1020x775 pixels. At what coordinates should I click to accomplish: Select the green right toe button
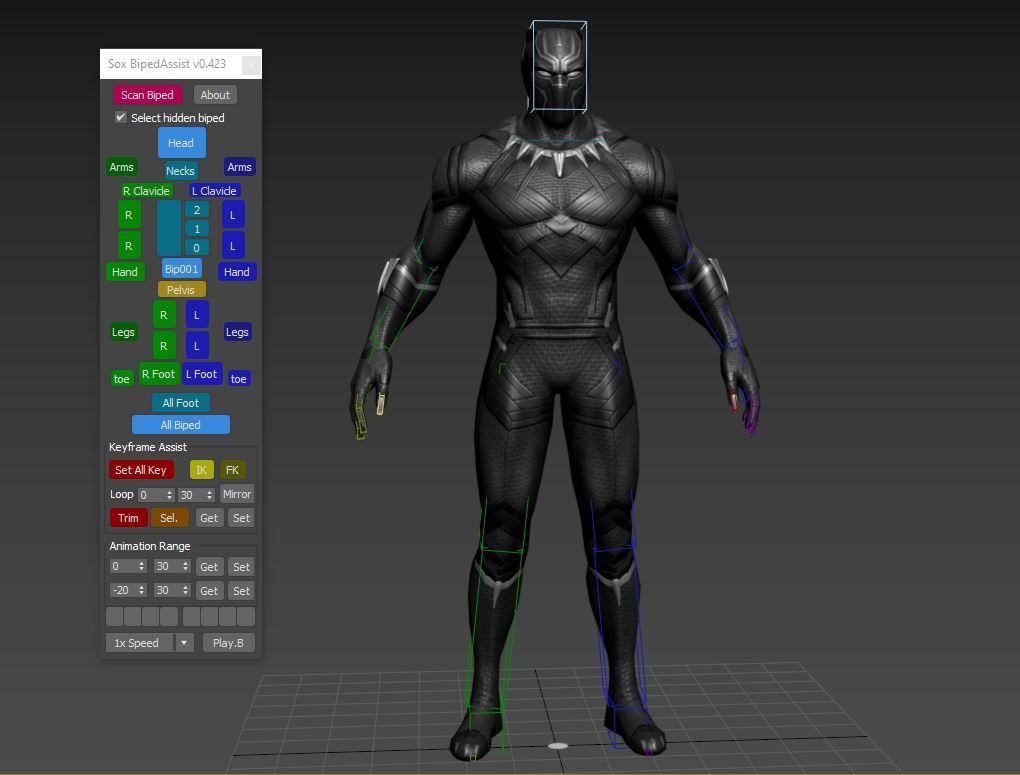point(122,379)
